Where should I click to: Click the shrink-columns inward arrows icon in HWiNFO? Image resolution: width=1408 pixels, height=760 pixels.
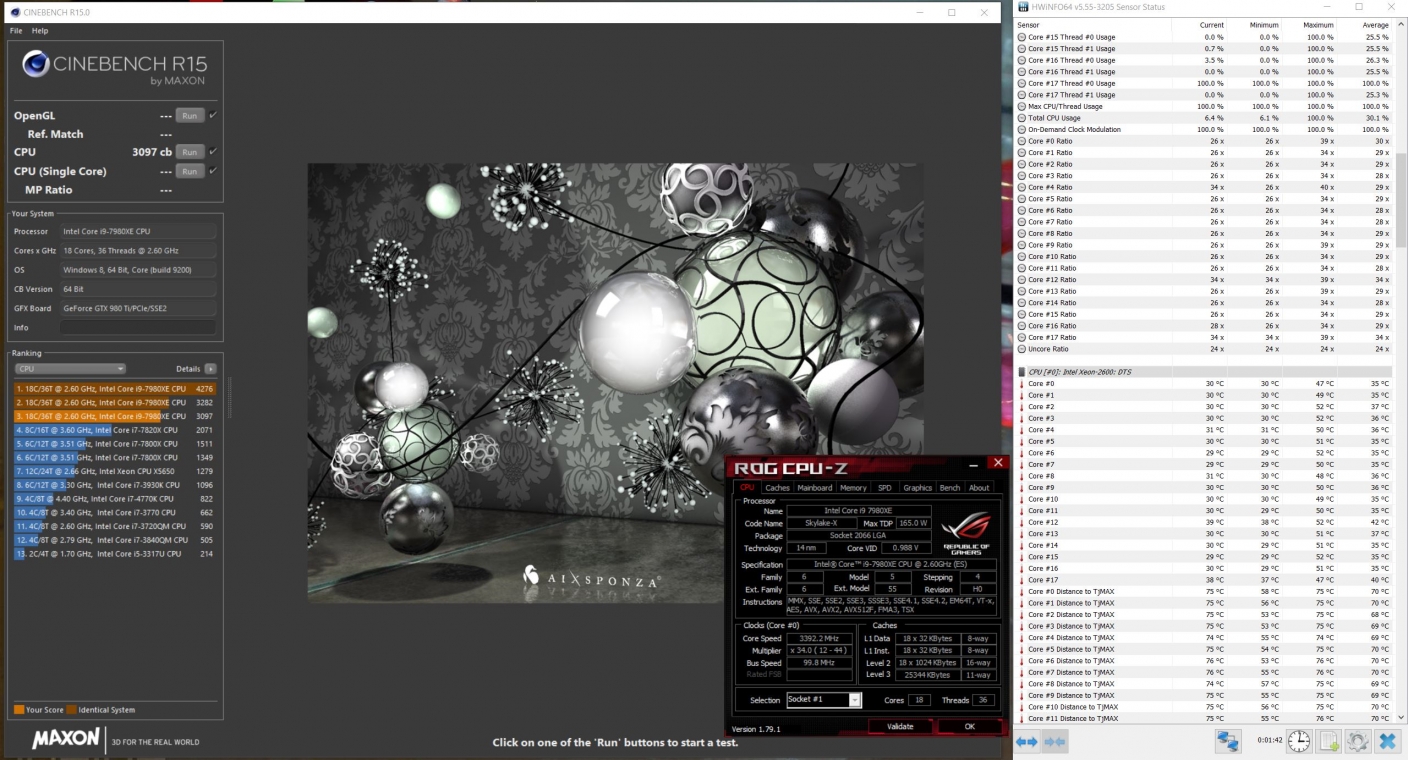coord(1054,741)
